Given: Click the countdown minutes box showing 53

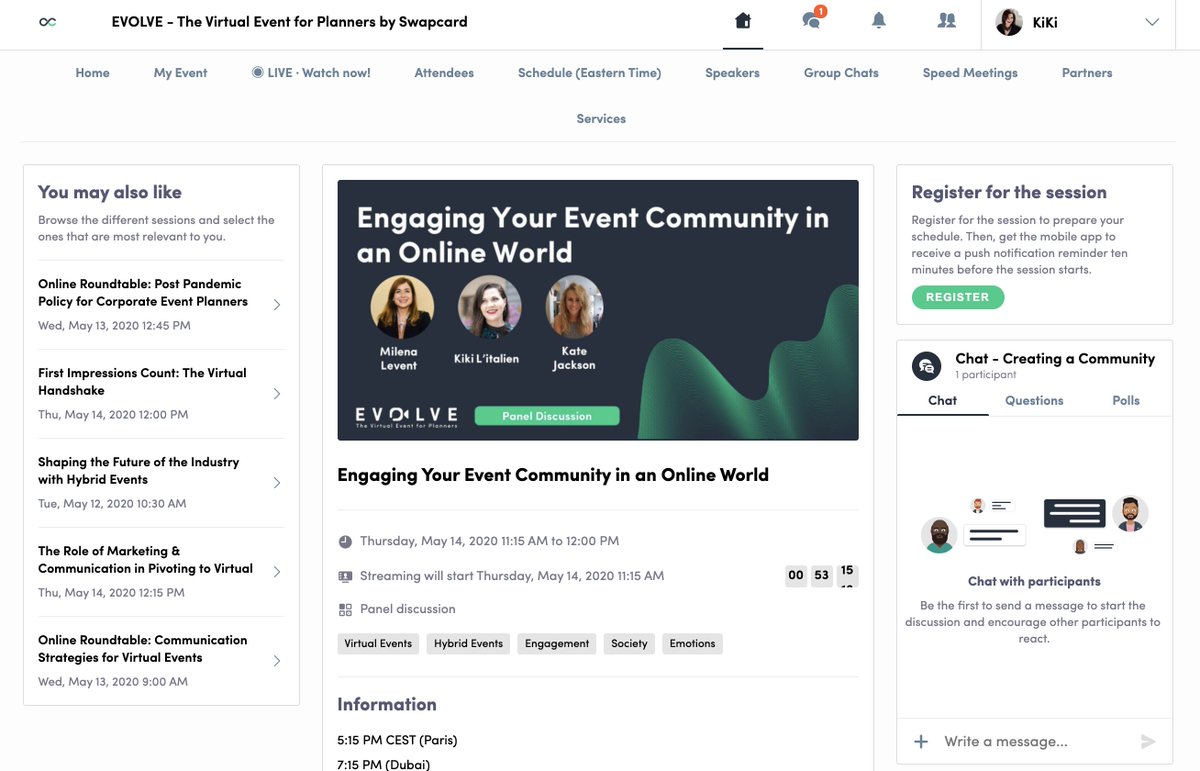Looking at the screenshot, I should (822, 575).
